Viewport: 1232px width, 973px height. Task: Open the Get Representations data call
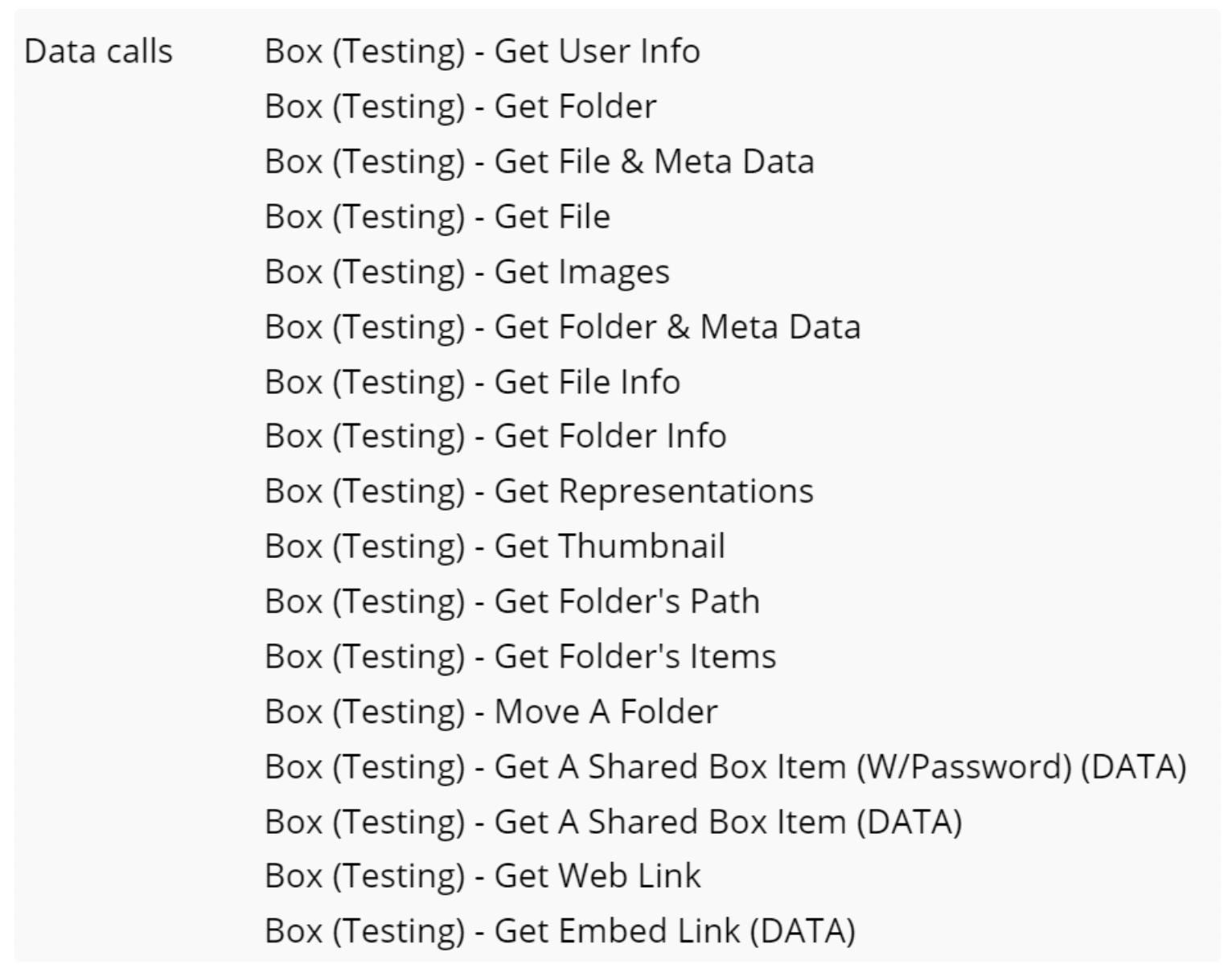(540, 491)
